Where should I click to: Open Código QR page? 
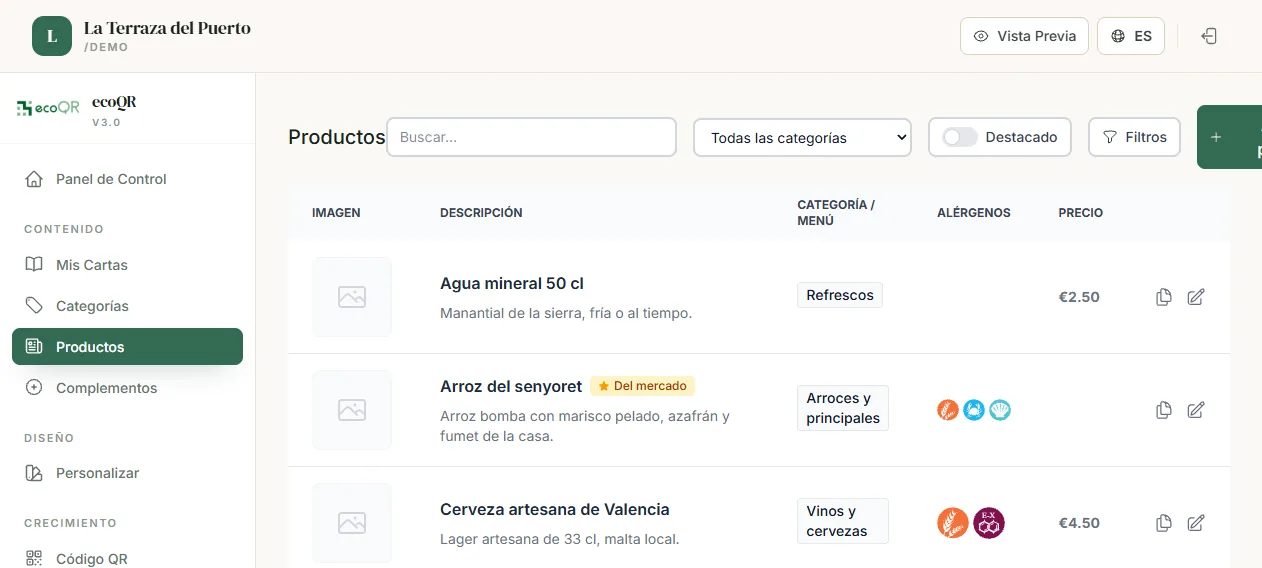127,559
